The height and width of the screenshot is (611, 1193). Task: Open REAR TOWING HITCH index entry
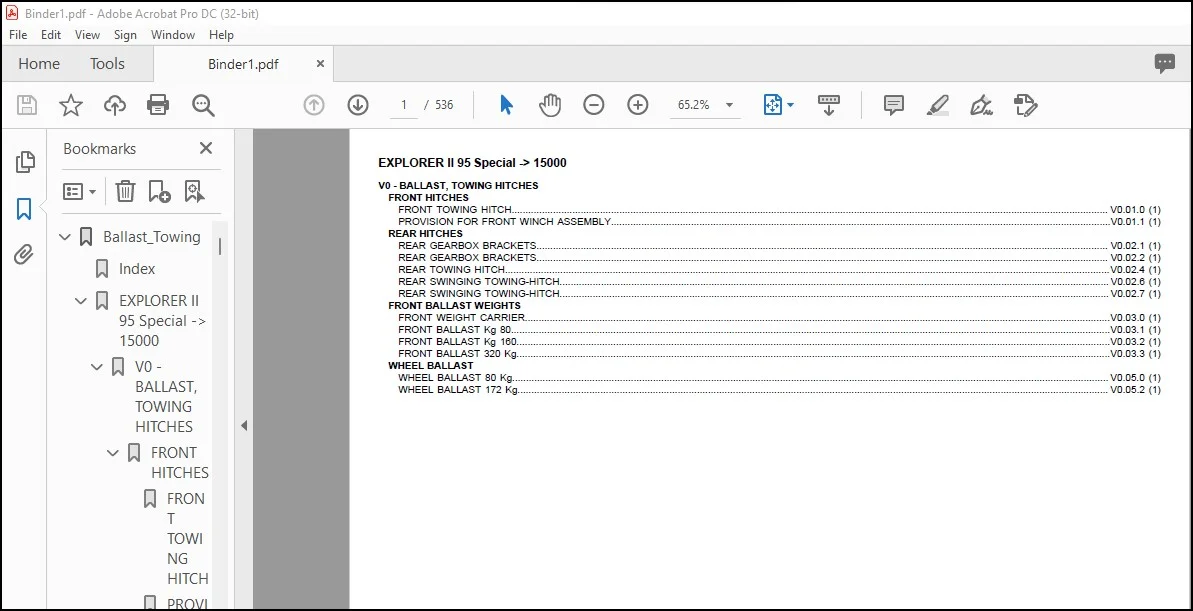(451, 269)
